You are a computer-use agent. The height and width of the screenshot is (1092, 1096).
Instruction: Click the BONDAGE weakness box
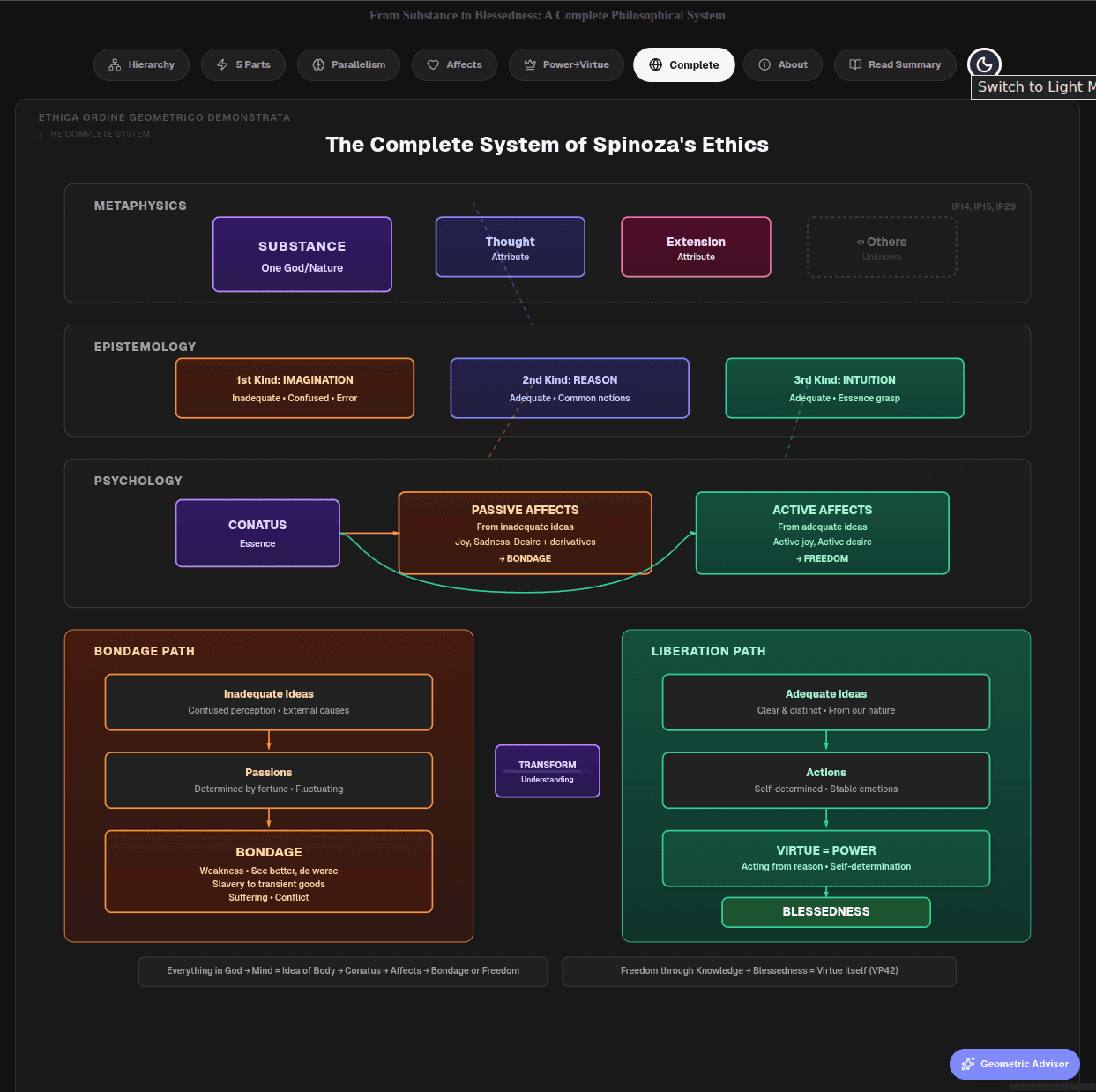tap(269, 871)
